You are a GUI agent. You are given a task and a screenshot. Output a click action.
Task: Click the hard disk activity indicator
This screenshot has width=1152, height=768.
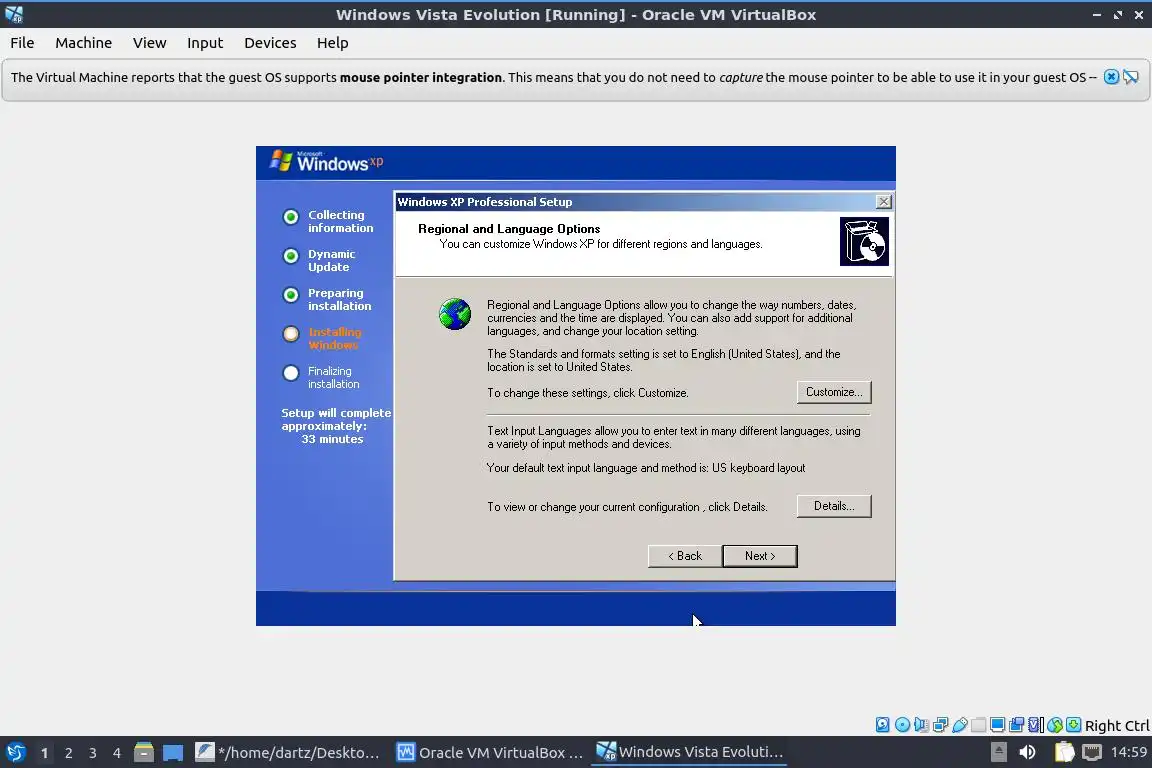[882, 725]
